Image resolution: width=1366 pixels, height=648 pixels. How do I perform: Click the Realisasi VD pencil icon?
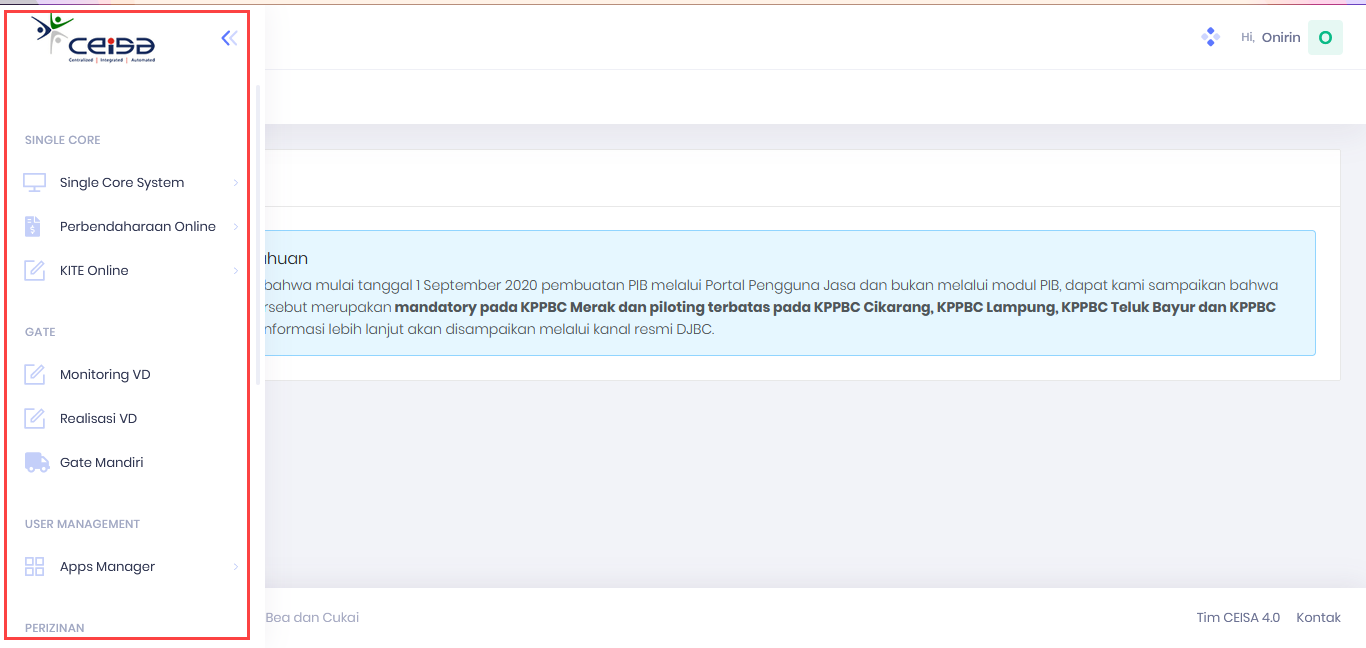point(35,419)
